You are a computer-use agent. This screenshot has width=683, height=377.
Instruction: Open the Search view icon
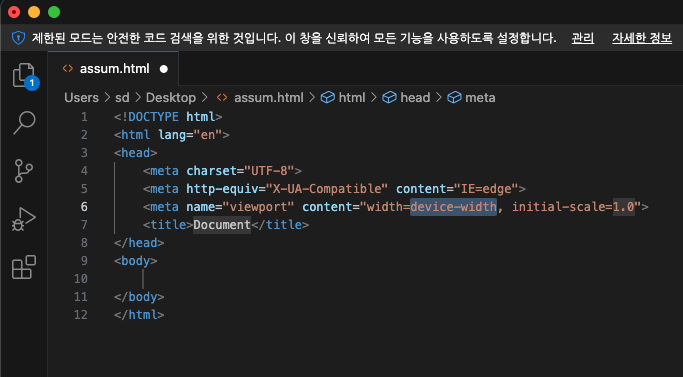coord(24,123)
